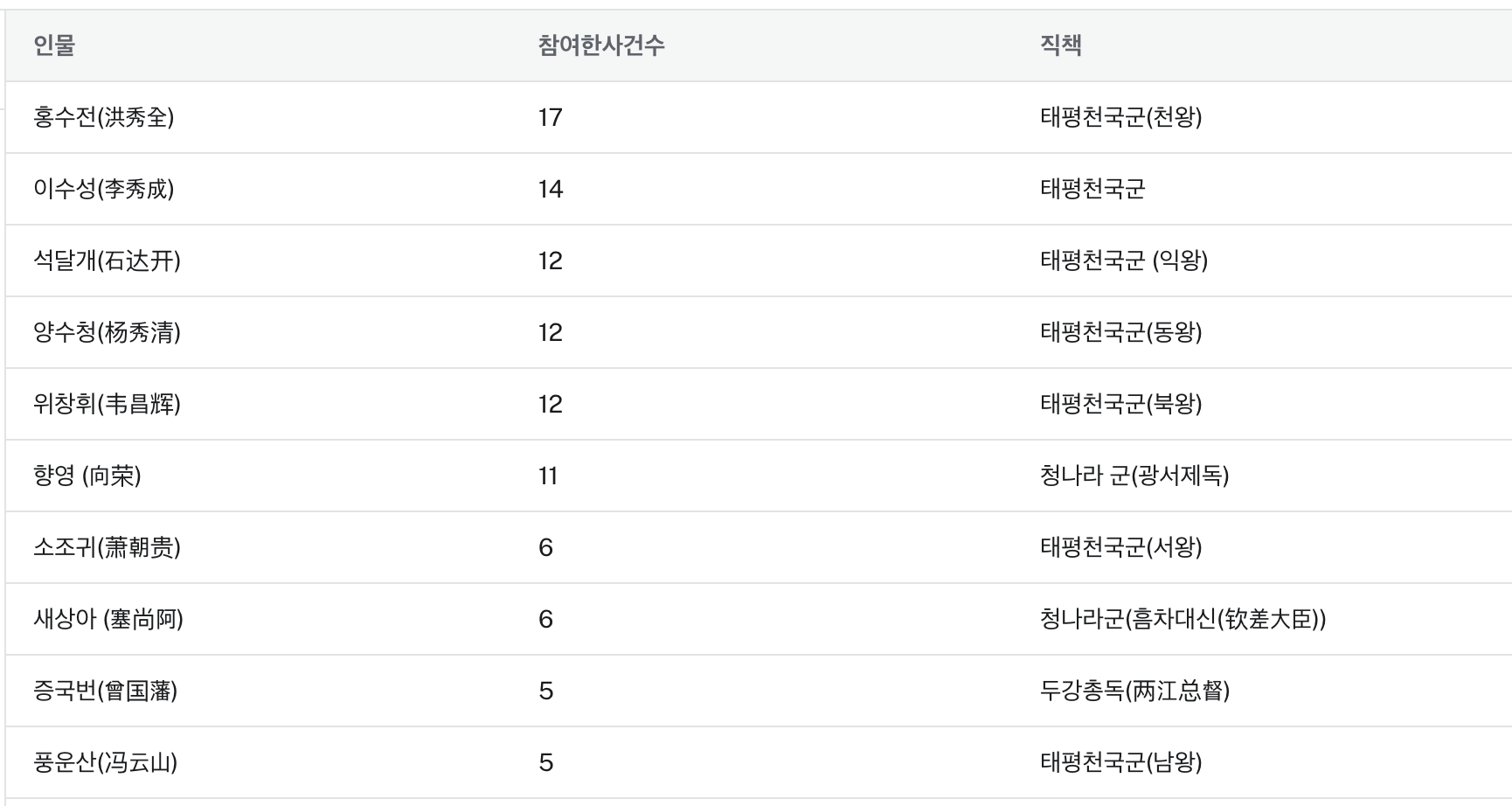Select the 석달개(石达开) row name
1512x806 pixels.
(x=107, y=261)
